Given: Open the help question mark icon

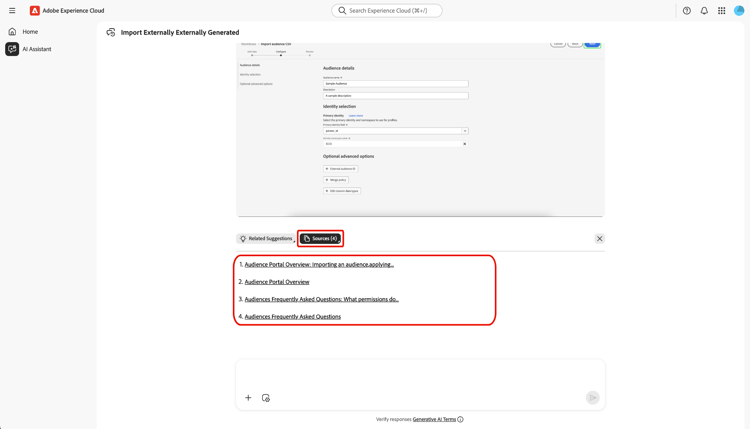Looking at the screenshot, I should point(686,11).
